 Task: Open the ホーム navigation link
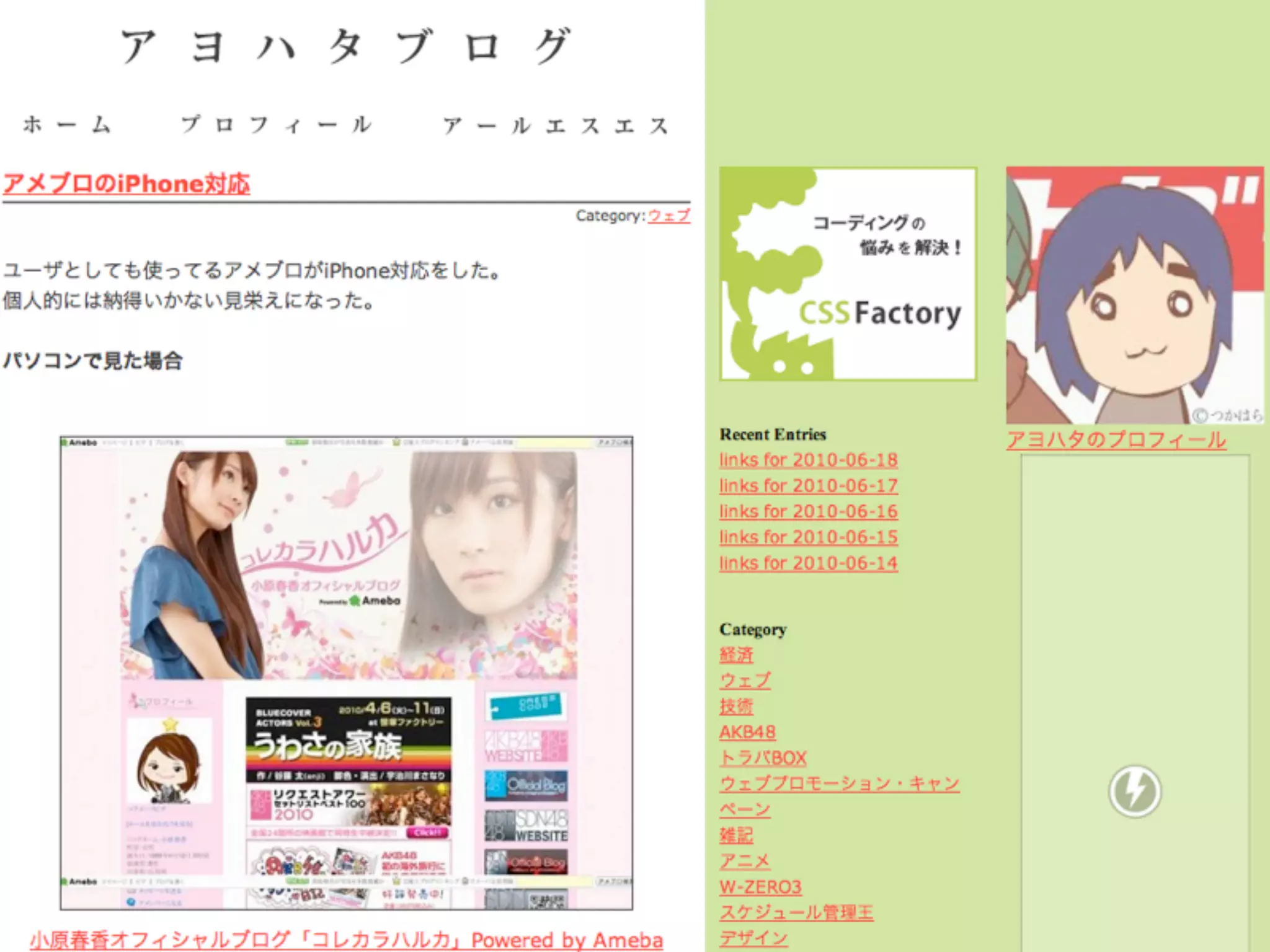67,125
